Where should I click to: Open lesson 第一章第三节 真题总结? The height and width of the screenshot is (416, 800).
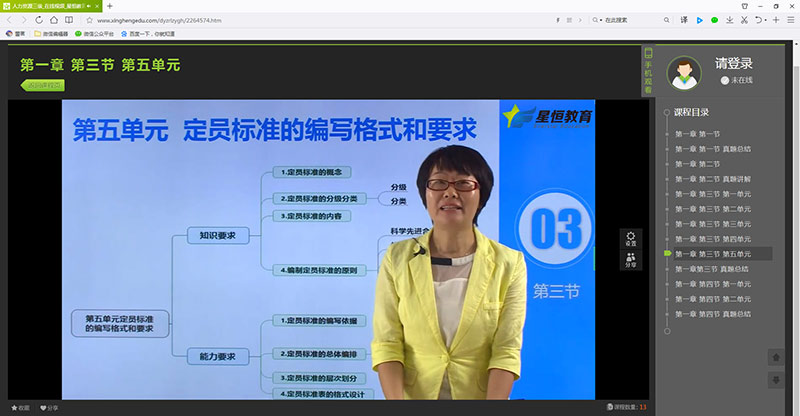pos(712,269)
